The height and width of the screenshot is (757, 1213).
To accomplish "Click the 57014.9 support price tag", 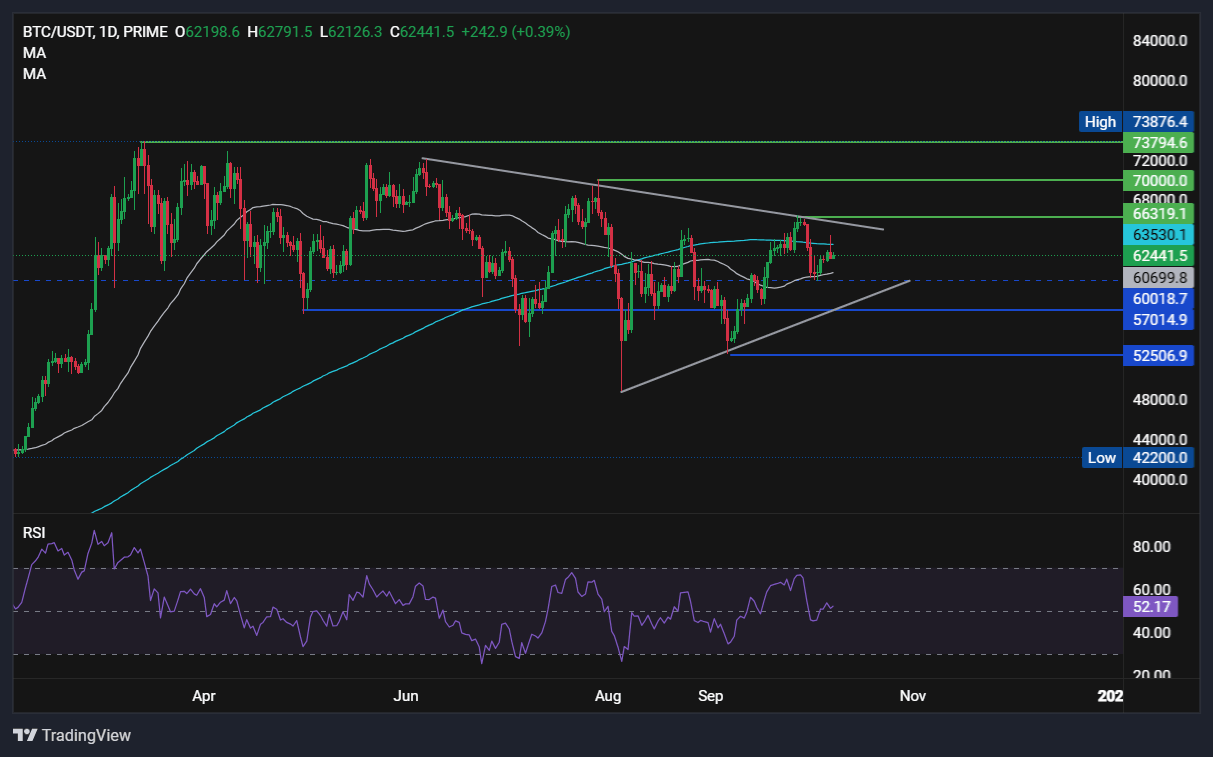I will [1159, 320].
